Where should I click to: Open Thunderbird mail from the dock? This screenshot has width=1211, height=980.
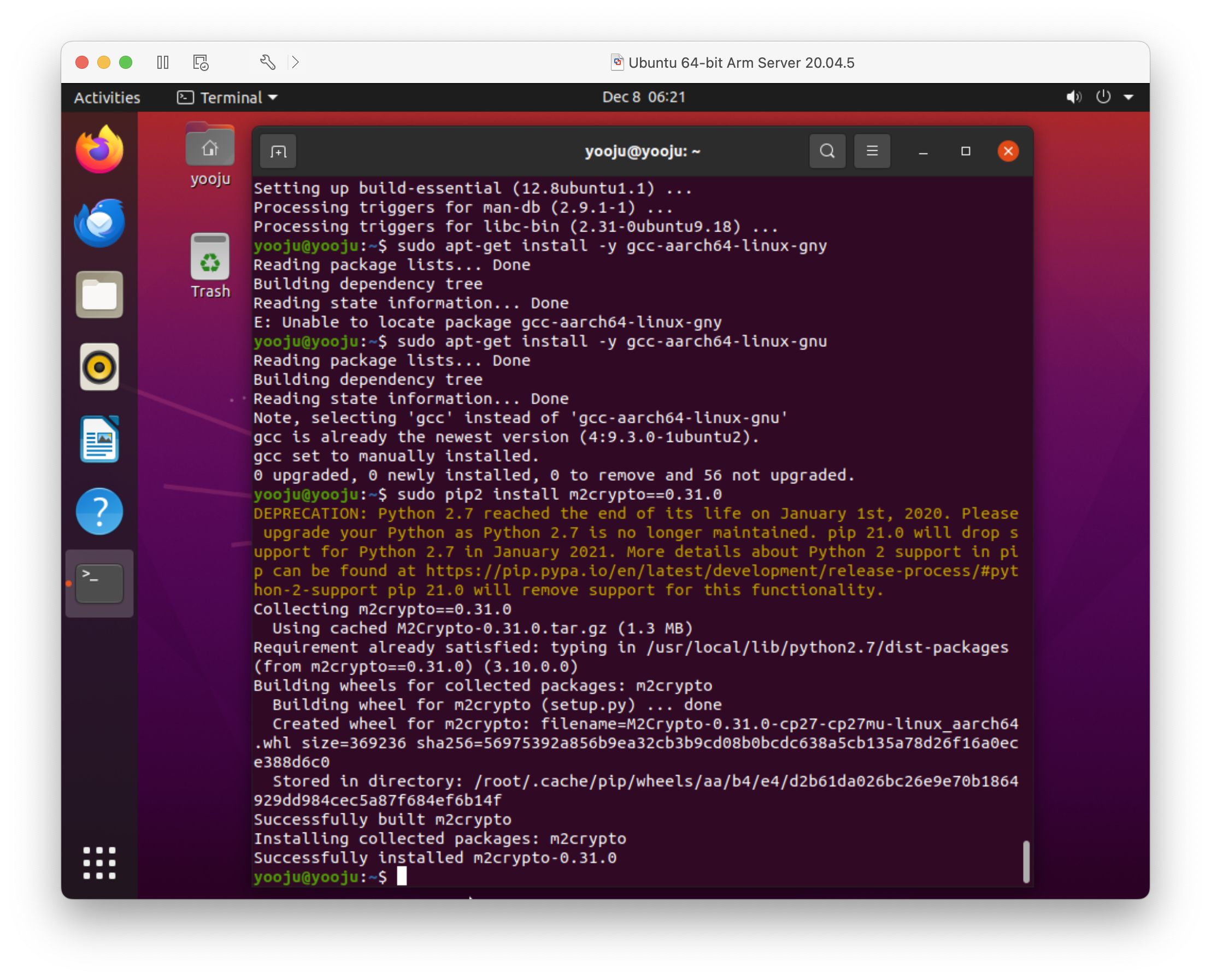tap(99, 222)
